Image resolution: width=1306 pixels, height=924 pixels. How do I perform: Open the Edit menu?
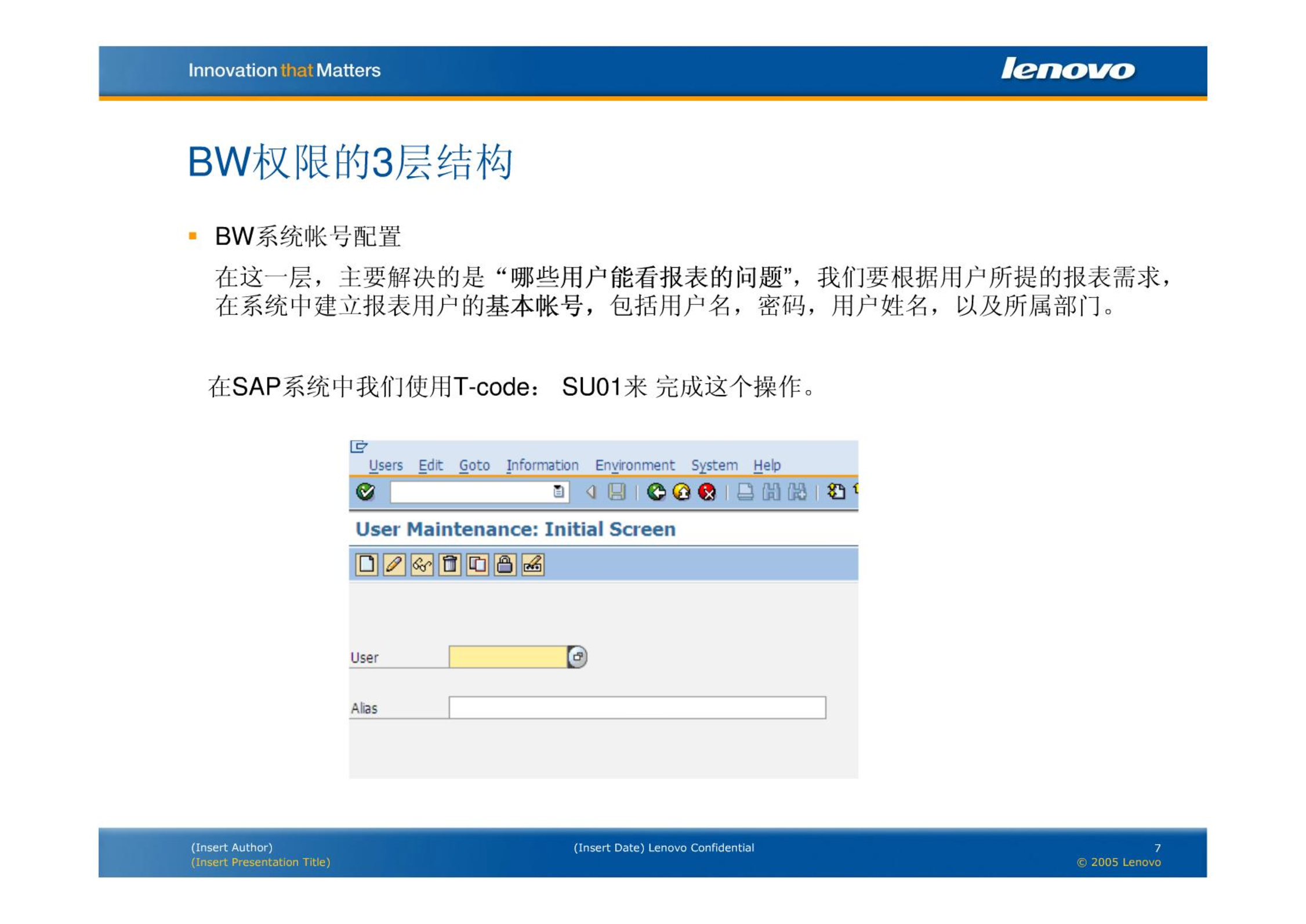(430, 465)
